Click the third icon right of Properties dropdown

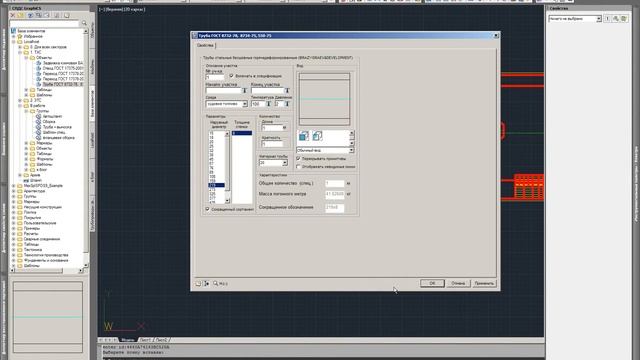(x=624, y=19)
